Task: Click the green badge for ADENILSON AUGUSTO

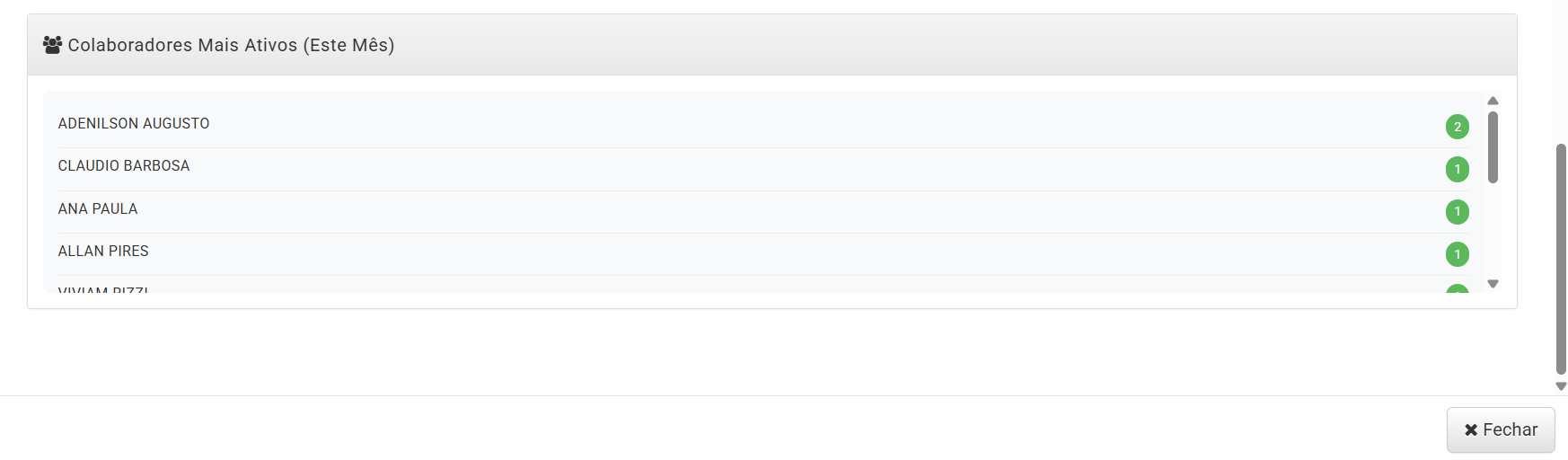Action: tap(1457, 127)
